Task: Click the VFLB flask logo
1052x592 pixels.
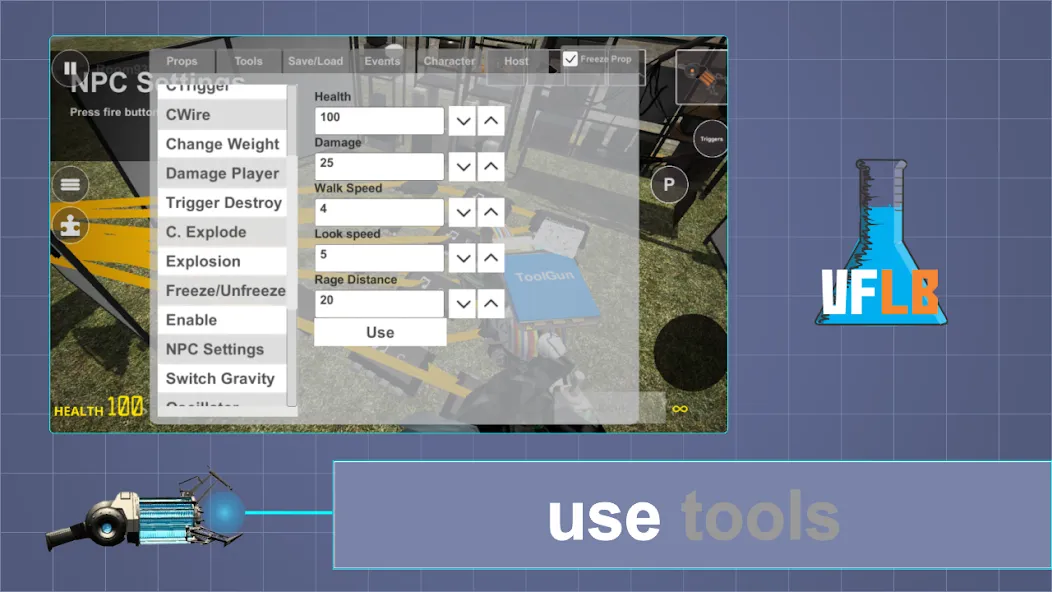Action: 880,243
